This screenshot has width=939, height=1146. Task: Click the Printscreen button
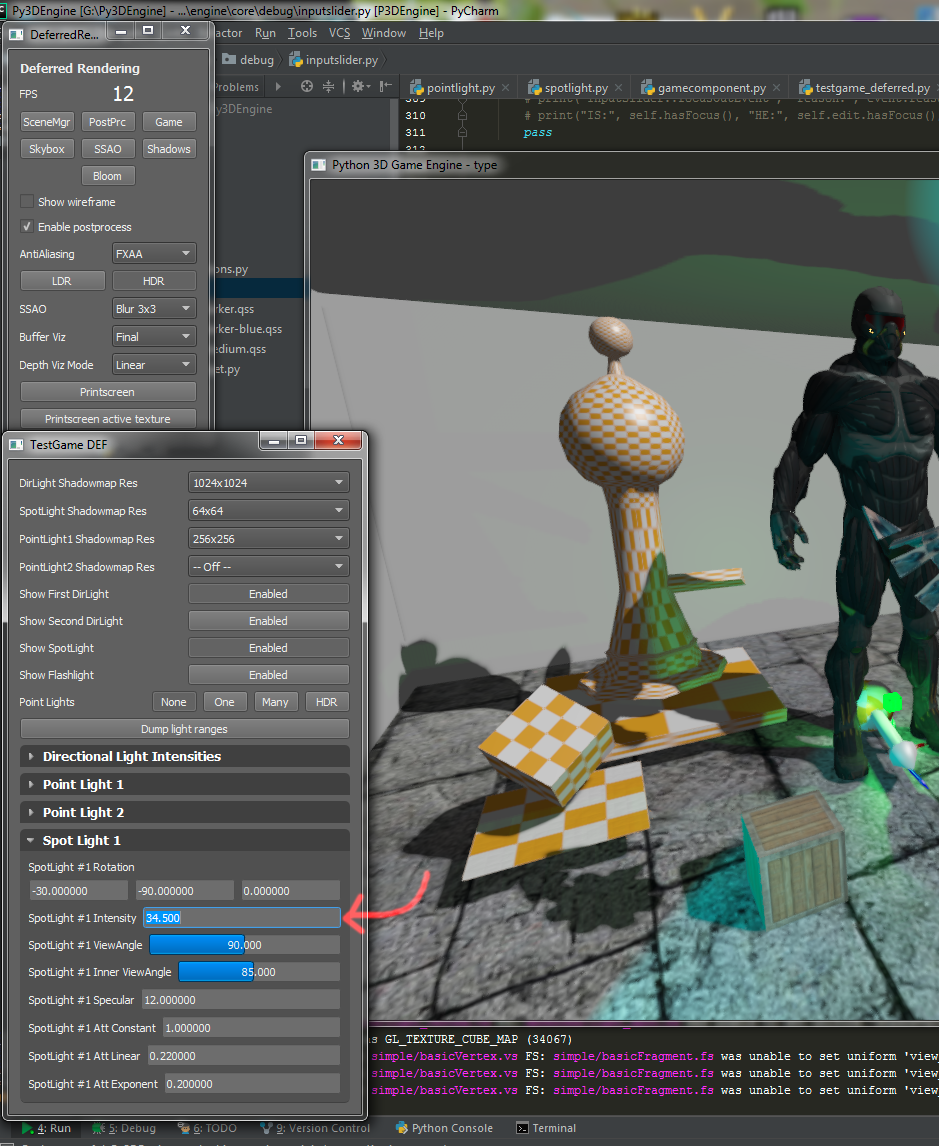(108, 392)
